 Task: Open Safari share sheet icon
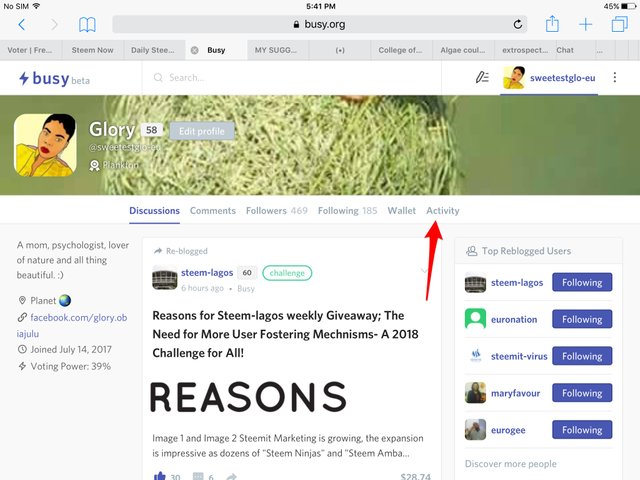coord(552,24)
